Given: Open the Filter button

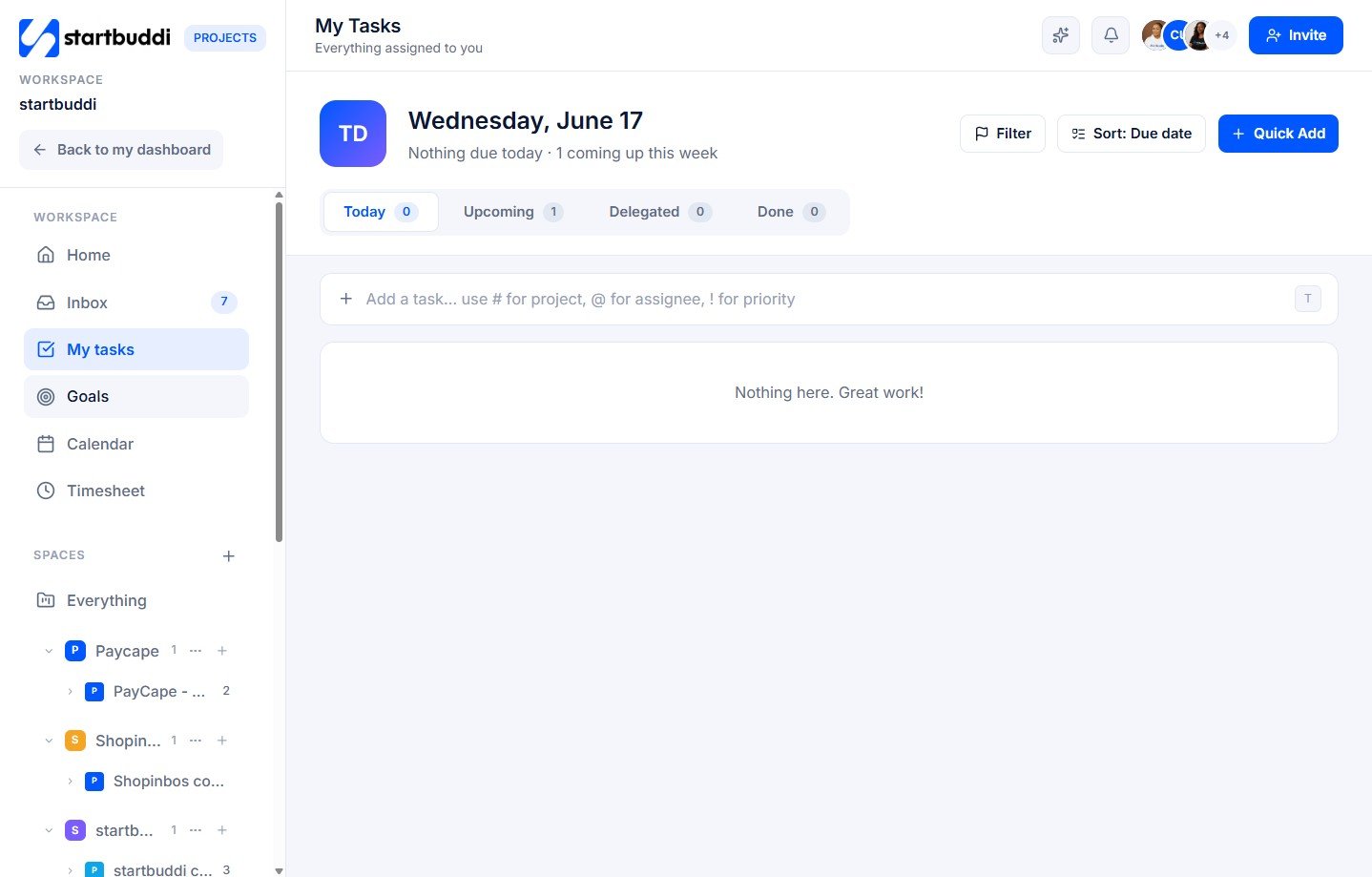Looking at the screenshot, I should tap(1003, 134).
